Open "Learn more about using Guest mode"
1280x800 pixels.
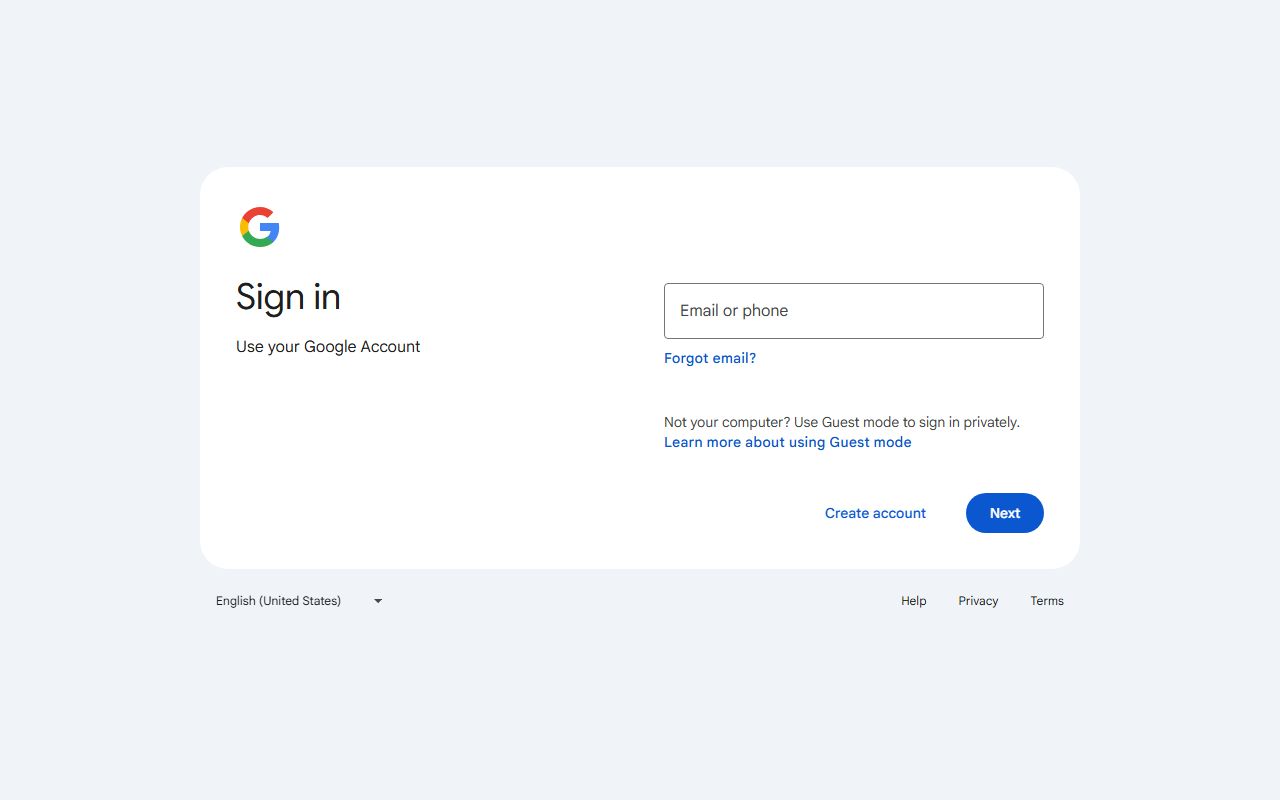tap(787, 442)
